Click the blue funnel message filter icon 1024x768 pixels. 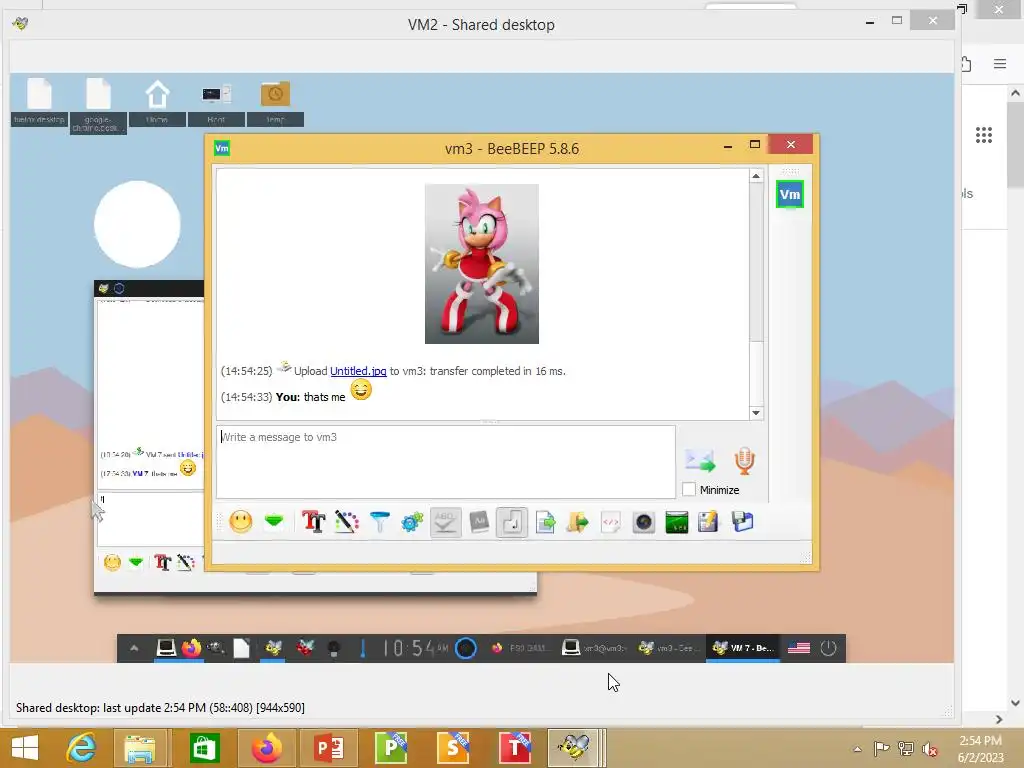pos(379,522)
